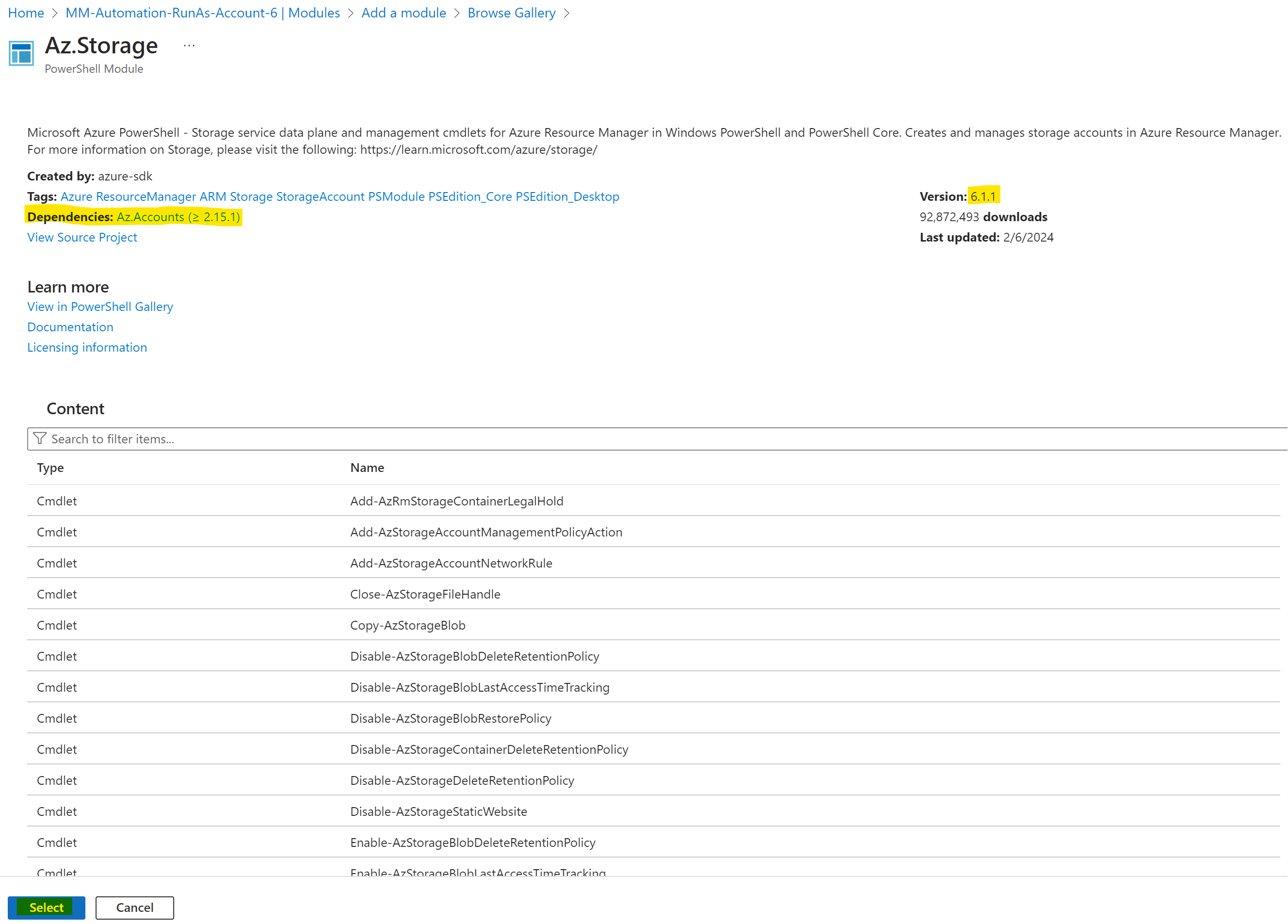Focus the Search to filter items field

(x=657, y=439)
